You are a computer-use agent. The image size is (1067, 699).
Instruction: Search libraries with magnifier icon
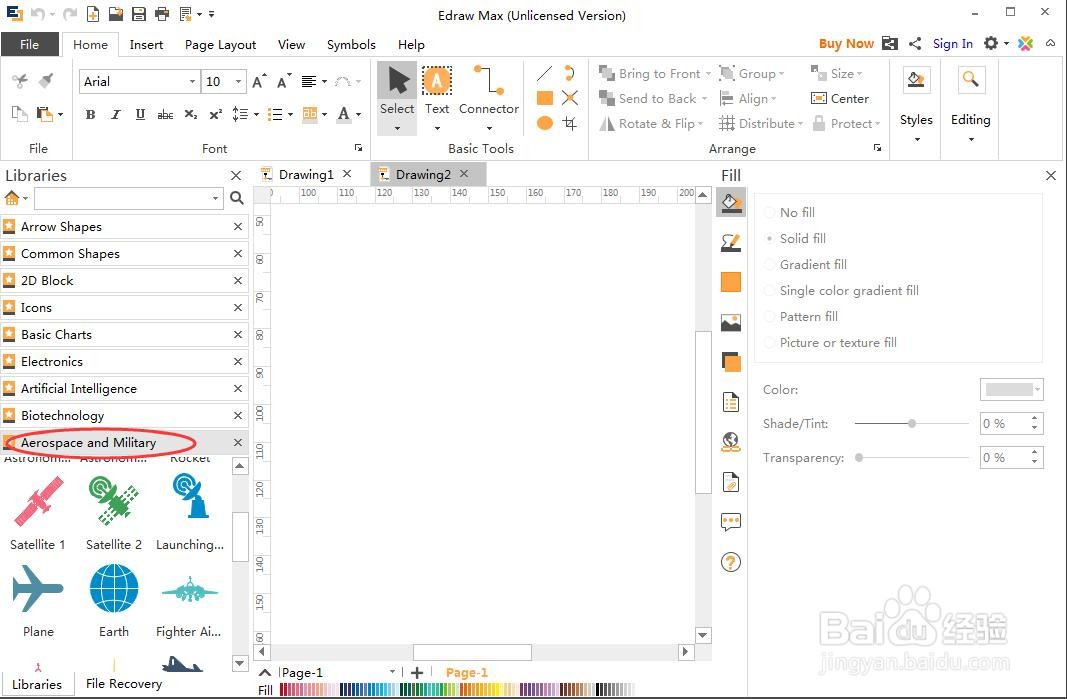coord(237,198)
